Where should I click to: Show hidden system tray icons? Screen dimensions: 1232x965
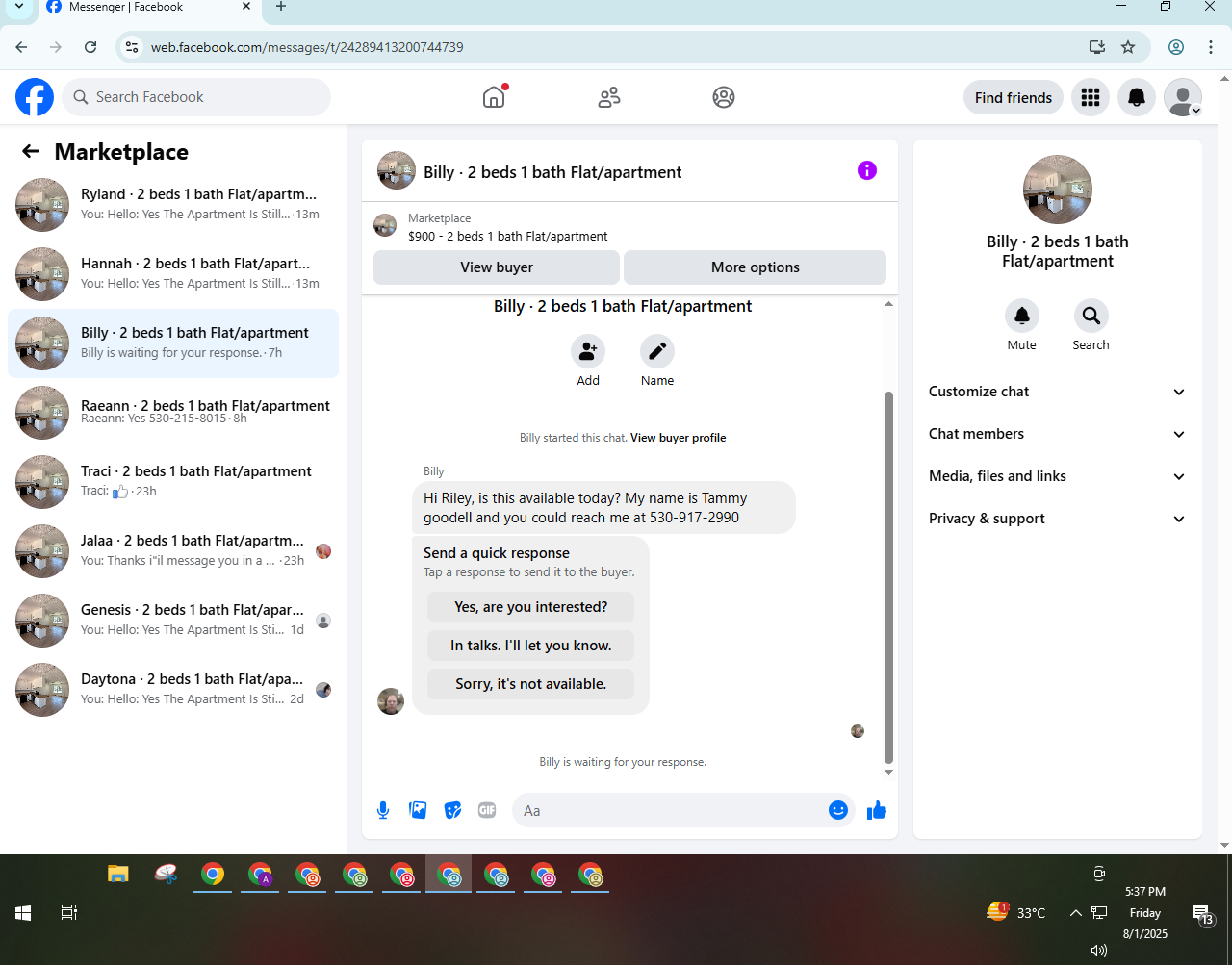pos(1075,913)
